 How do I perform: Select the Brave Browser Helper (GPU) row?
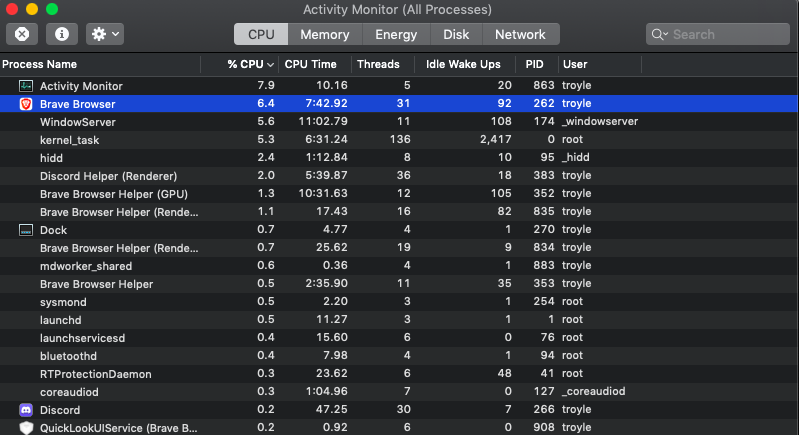click(399, 194)
